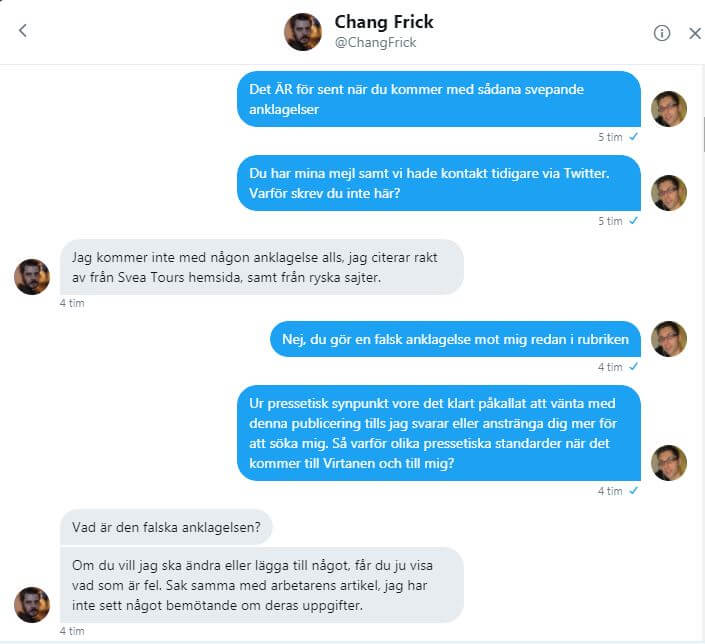Click sender avatar beside 'Det ÄR för sent' message
Image resolution: width=705 pixels, height=644 pixels.
point(669,109)
